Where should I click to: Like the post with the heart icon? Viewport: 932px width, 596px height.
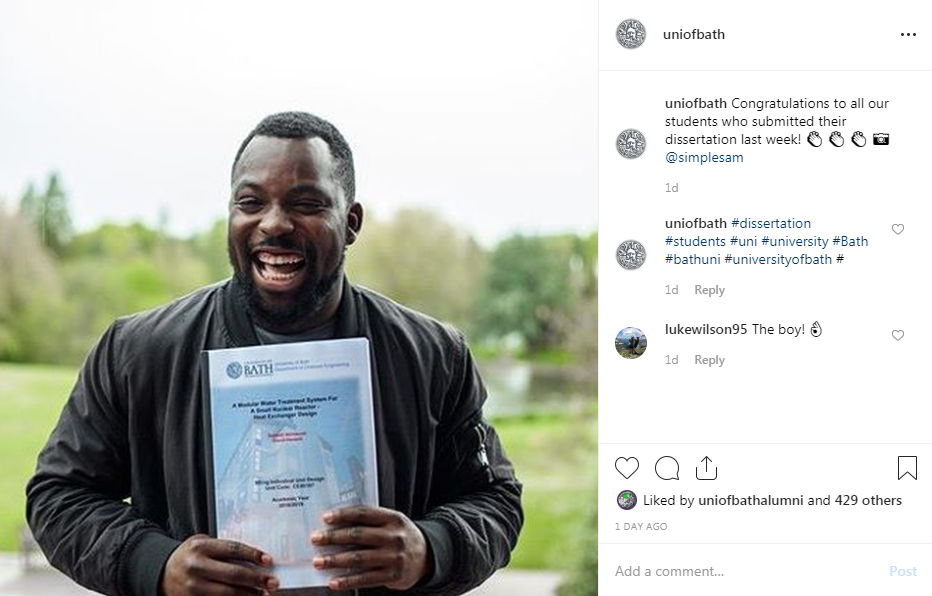click(626, 468)
